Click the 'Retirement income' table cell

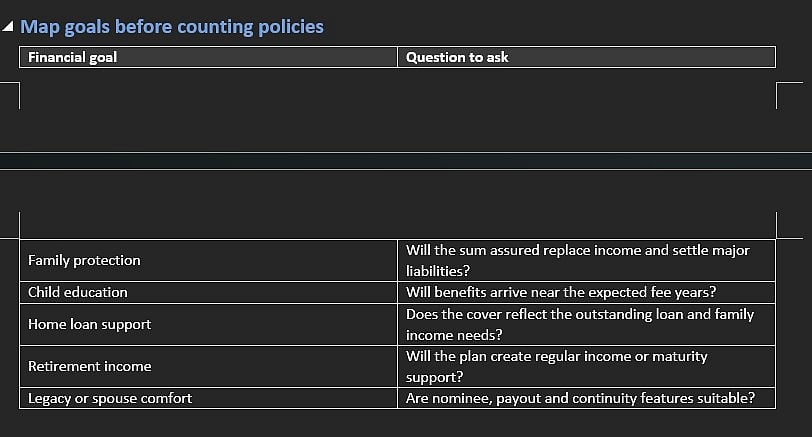click(208, 367)
